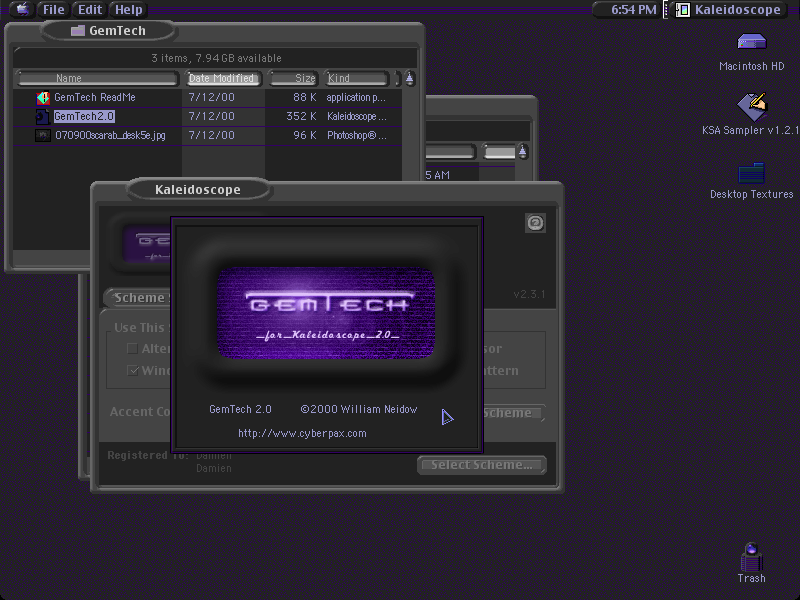This screenshot has width=800, height=600.
Task: Click the 352 K size of GemTech2.0
Action: tap(301, 116)
